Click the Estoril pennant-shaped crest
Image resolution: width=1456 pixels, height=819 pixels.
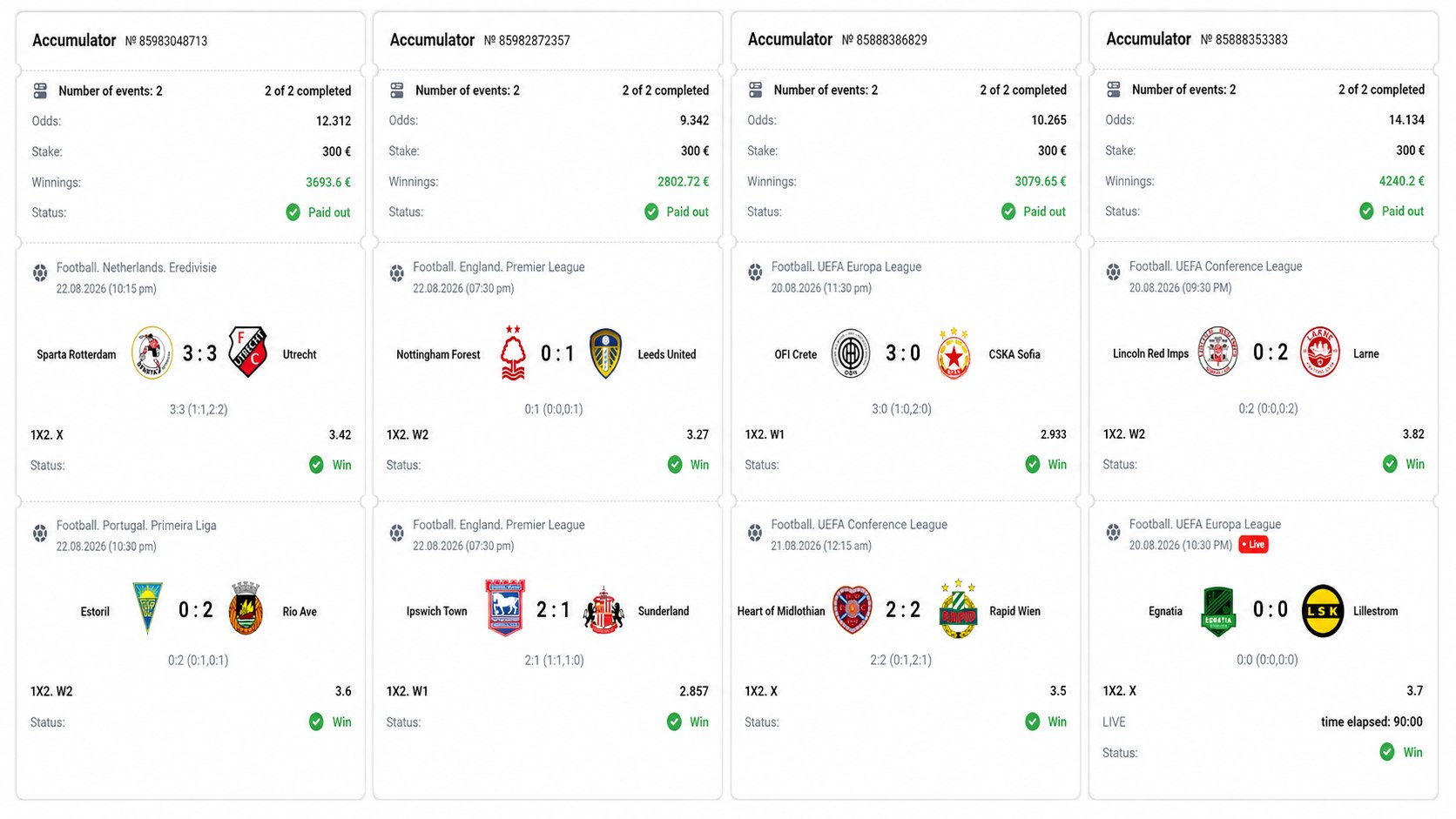point(147,608)
